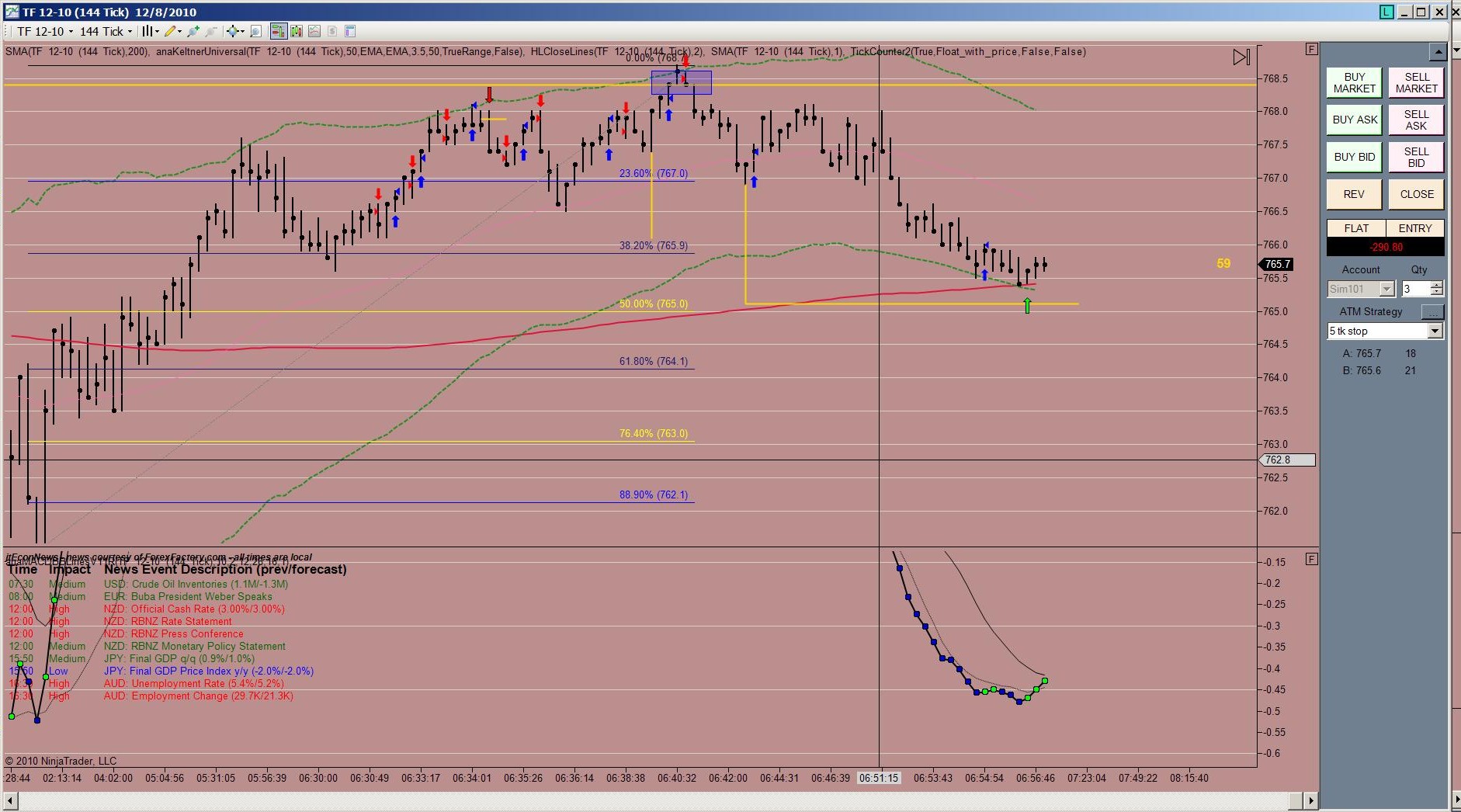Toggle the Chart Trader panel icon

coord(278,31)
